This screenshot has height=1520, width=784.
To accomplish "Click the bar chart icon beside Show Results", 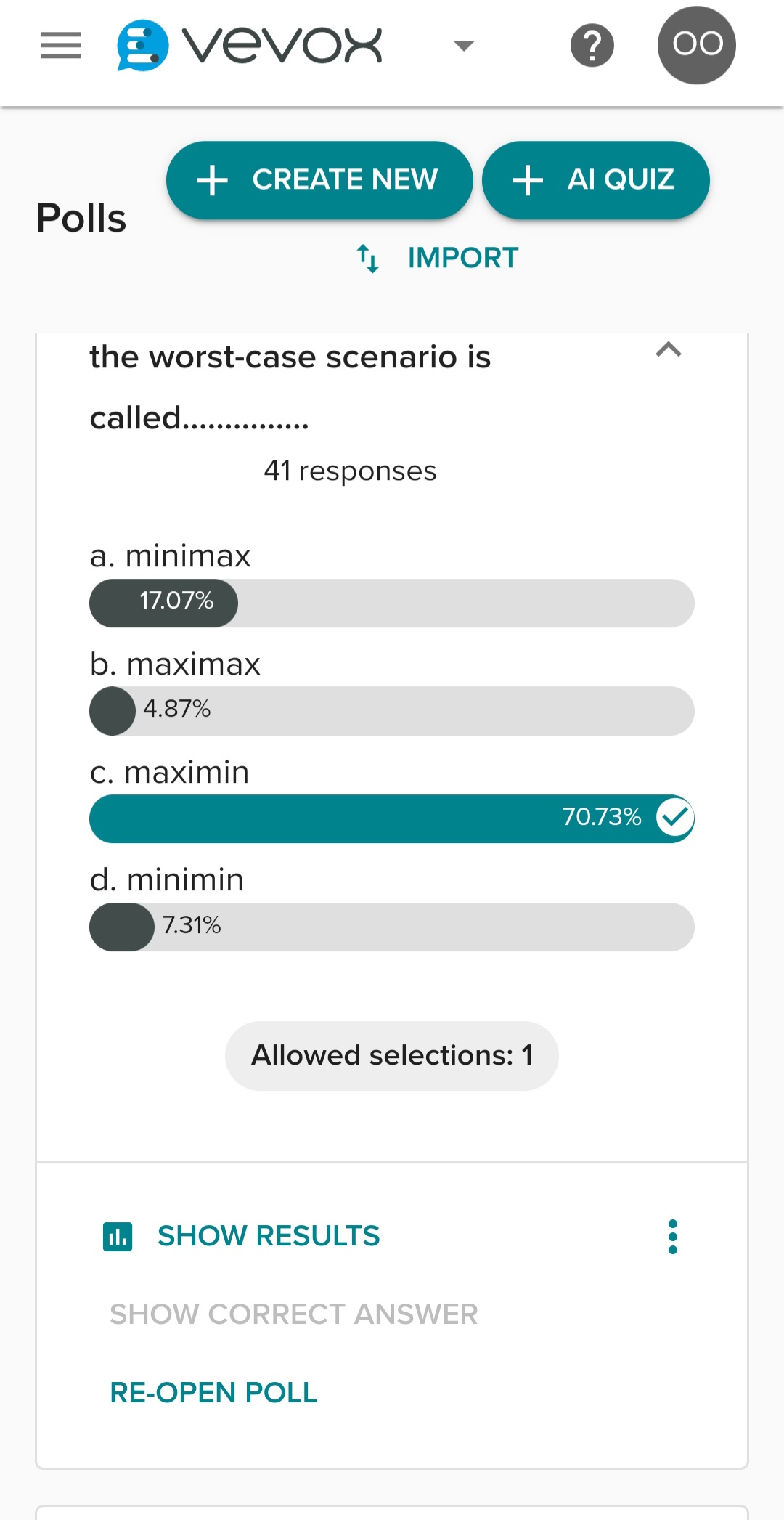I will (x=118, y=1235).
